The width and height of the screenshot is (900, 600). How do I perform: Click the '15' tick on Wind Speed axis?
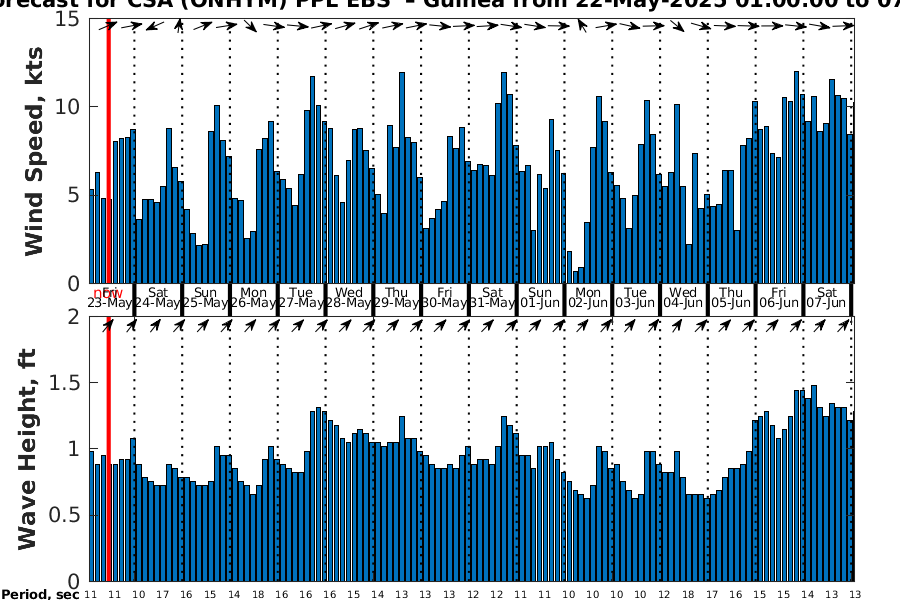click(x=67, y=19)
